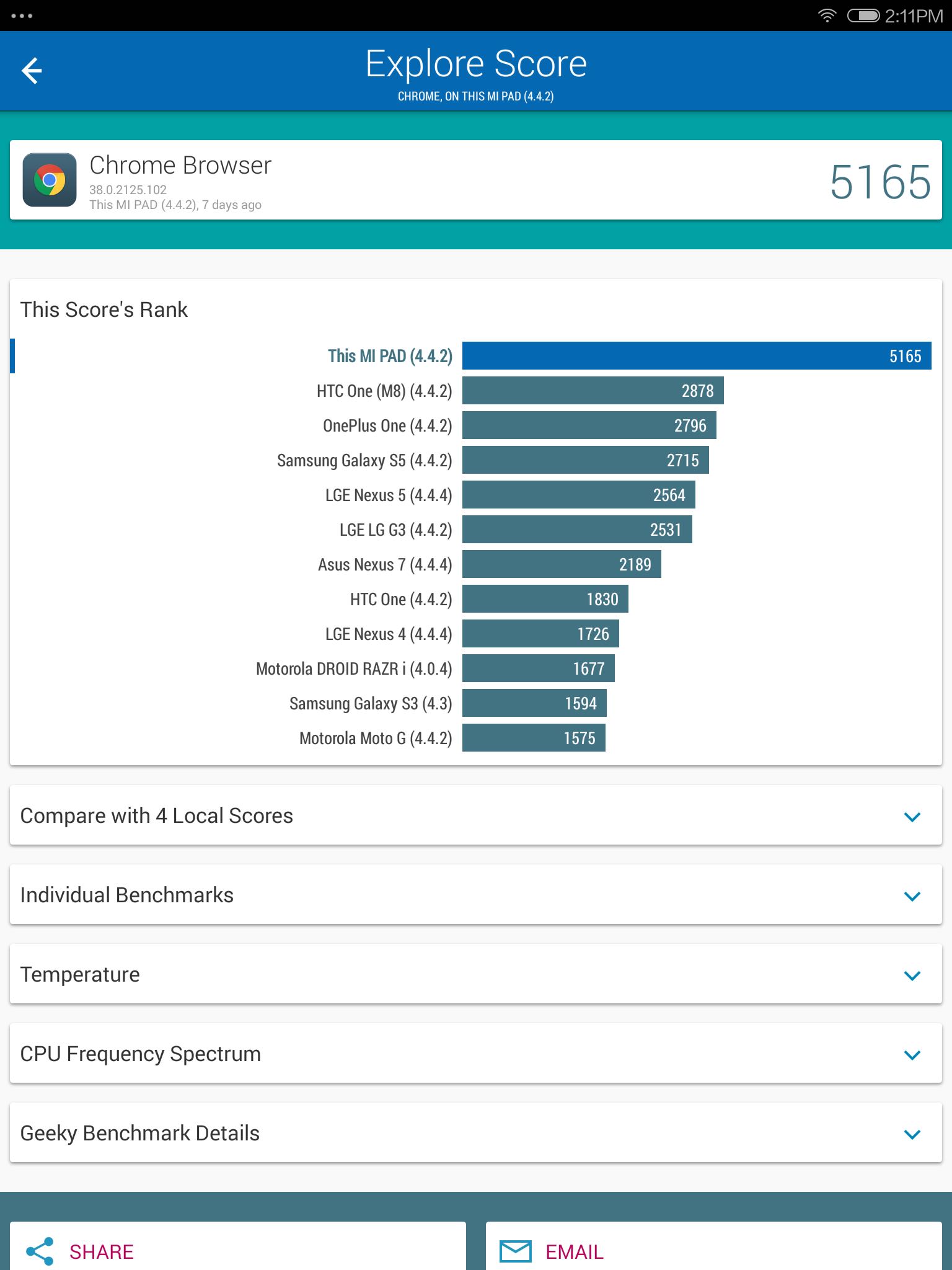Expand the Temperature section chevron
The image size is (952, 1270).
[912, 975]
